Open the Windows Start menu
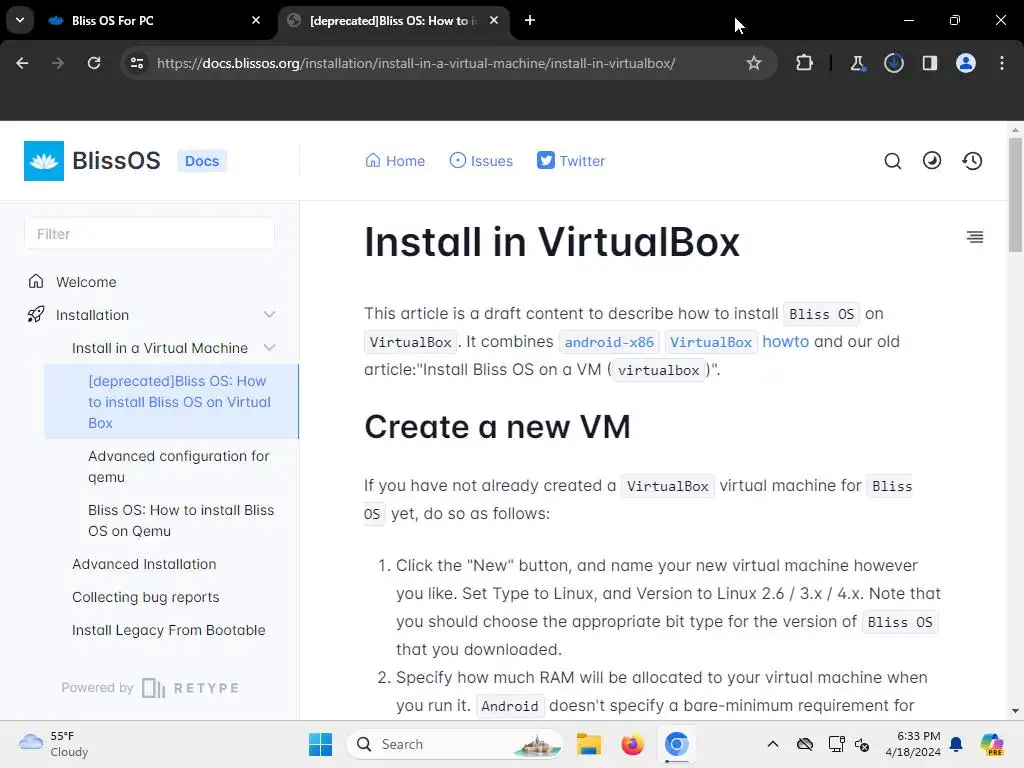This screenshot has width=1024, height=768. [x=320, y=744]
